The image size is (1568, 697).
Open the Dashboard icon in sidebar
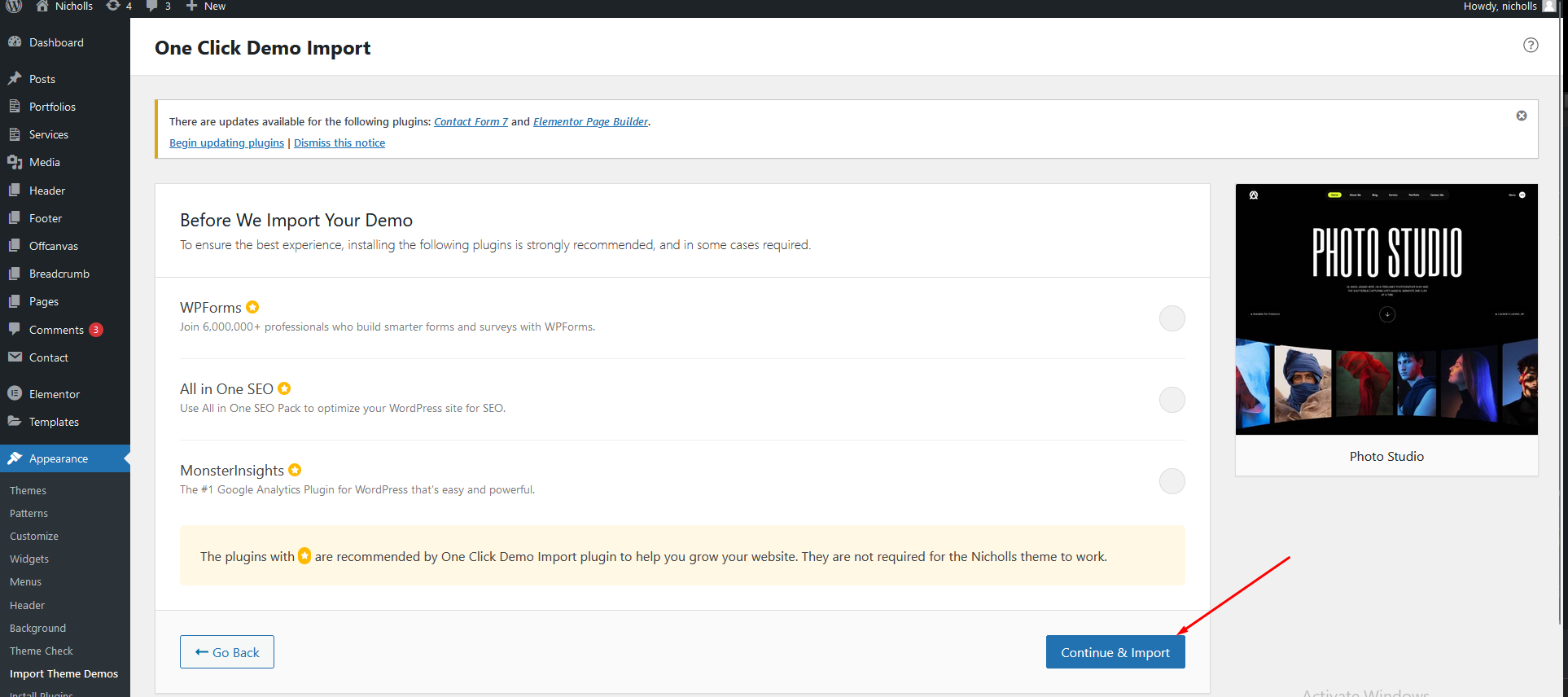tap(15, 42)
